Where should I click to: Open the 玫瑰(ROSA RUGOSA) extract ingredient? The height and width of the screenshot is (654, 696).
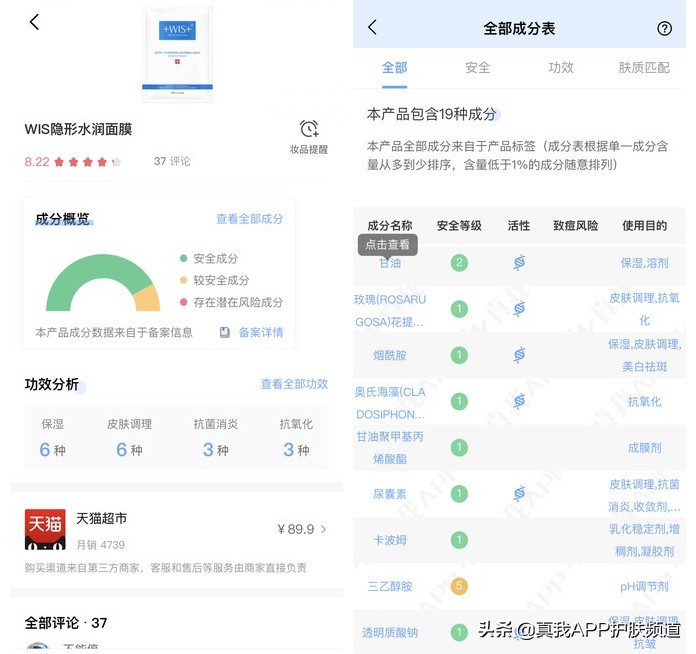click(x=390, y=310)
